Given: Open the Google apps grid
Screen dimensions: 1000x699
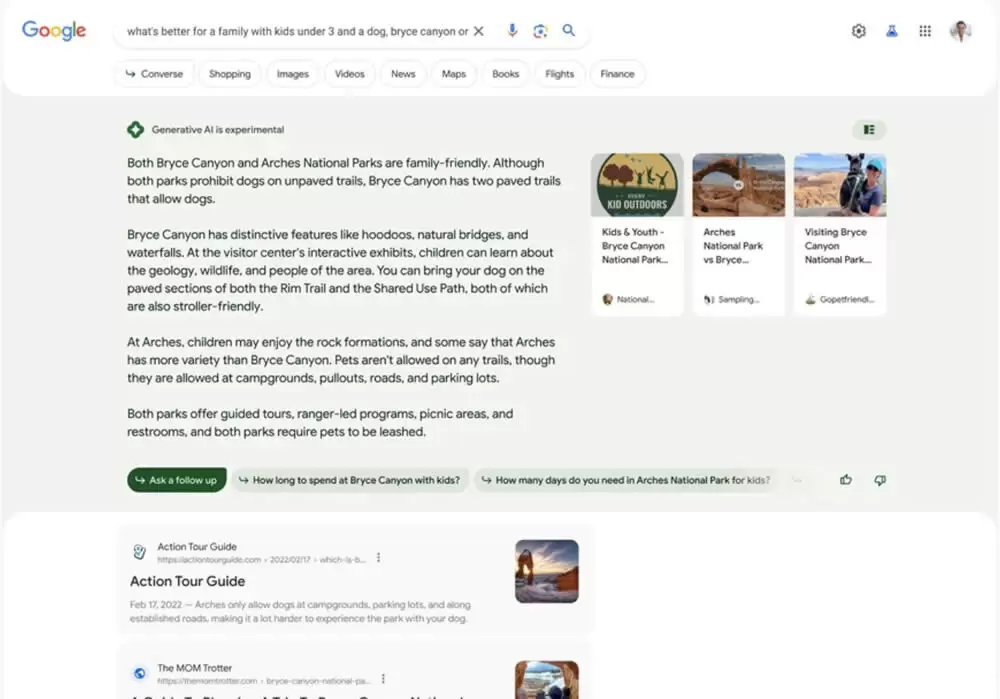Looking at the screenshot, I should [925, 31].
